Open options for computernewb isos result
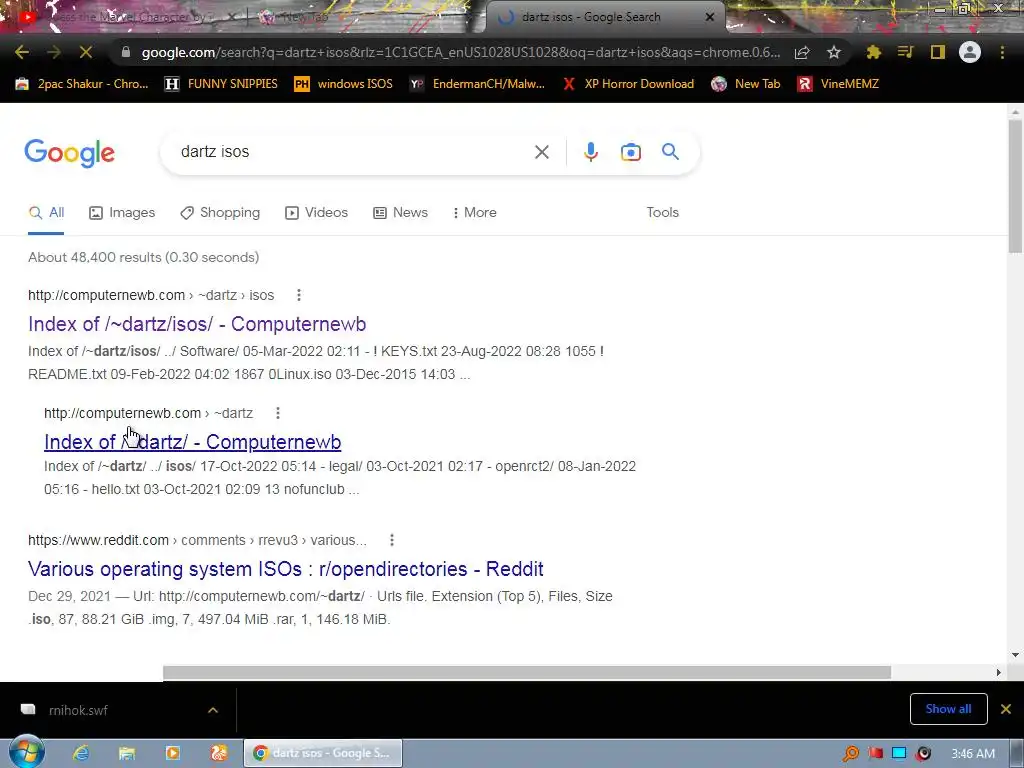1024x768 pixels. click(x=298, y=295)
